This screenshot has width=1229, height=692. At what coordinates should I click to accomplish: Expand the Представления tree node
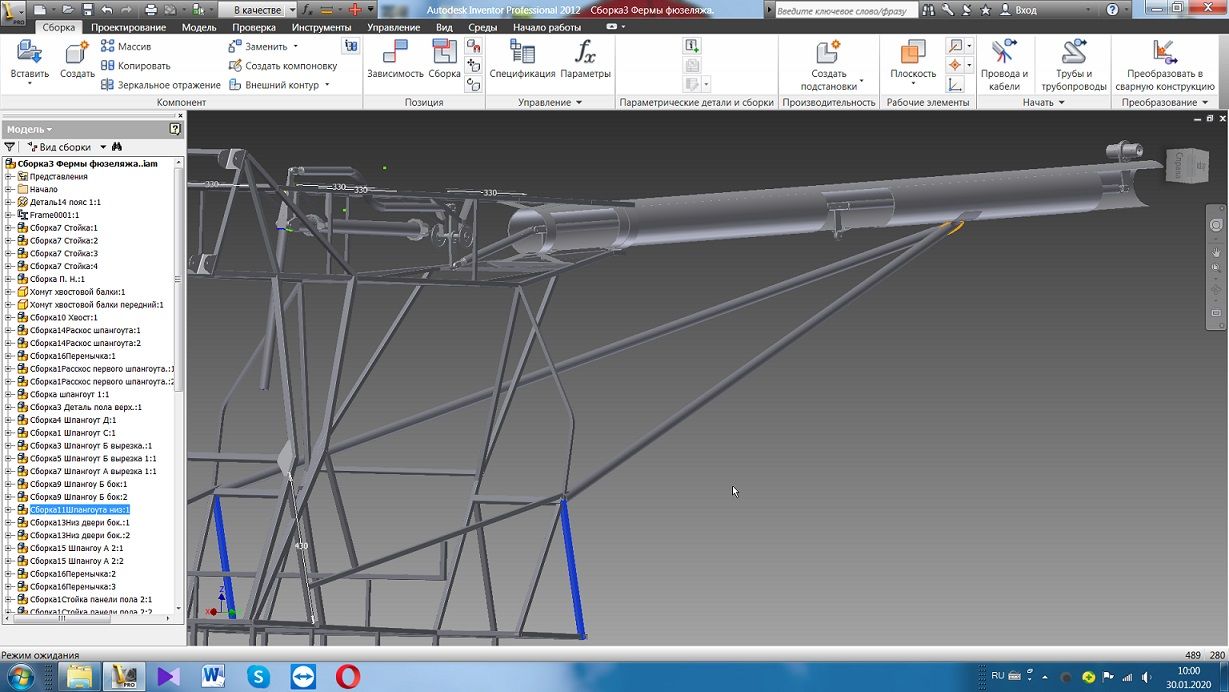(x=9, y=177)
